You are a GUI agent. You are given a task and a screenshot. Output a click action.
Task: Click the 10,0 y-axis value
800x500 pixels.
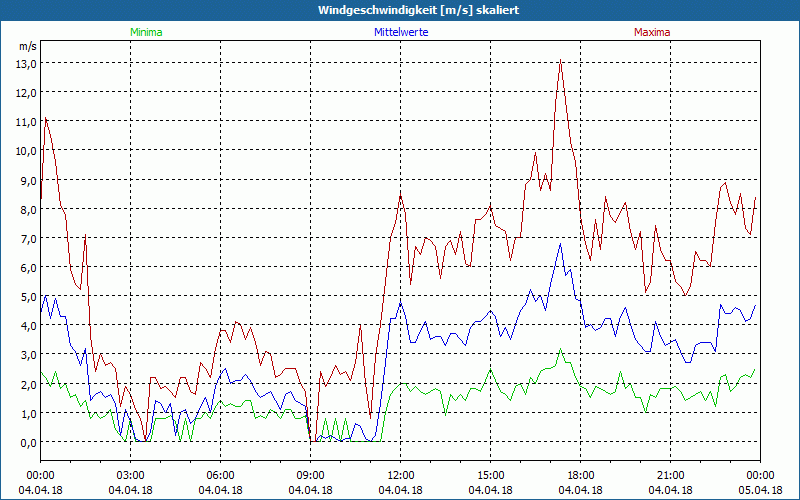[x=27, y=151]
